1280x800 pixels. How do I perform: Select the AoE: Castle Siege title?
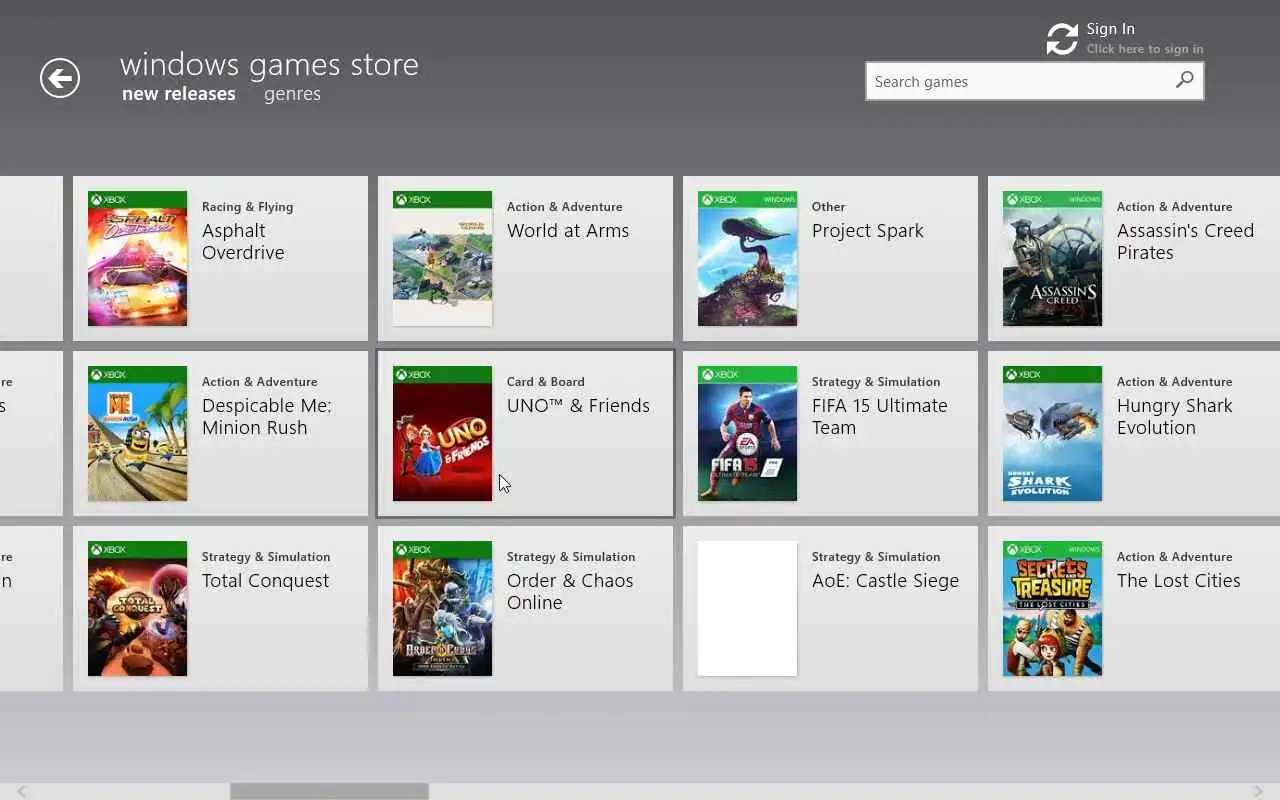click(x=885, y=581)
